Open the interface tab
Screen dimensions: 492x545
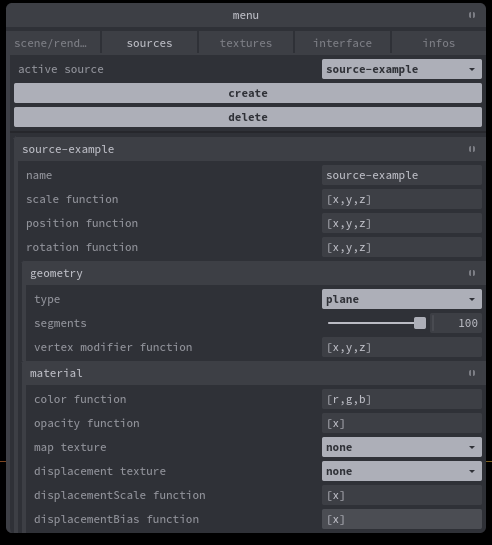pos(342,43)
